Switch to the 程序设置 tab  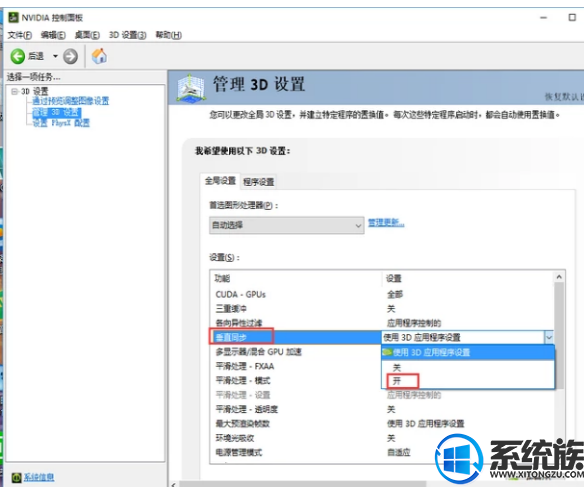[258, 182]
